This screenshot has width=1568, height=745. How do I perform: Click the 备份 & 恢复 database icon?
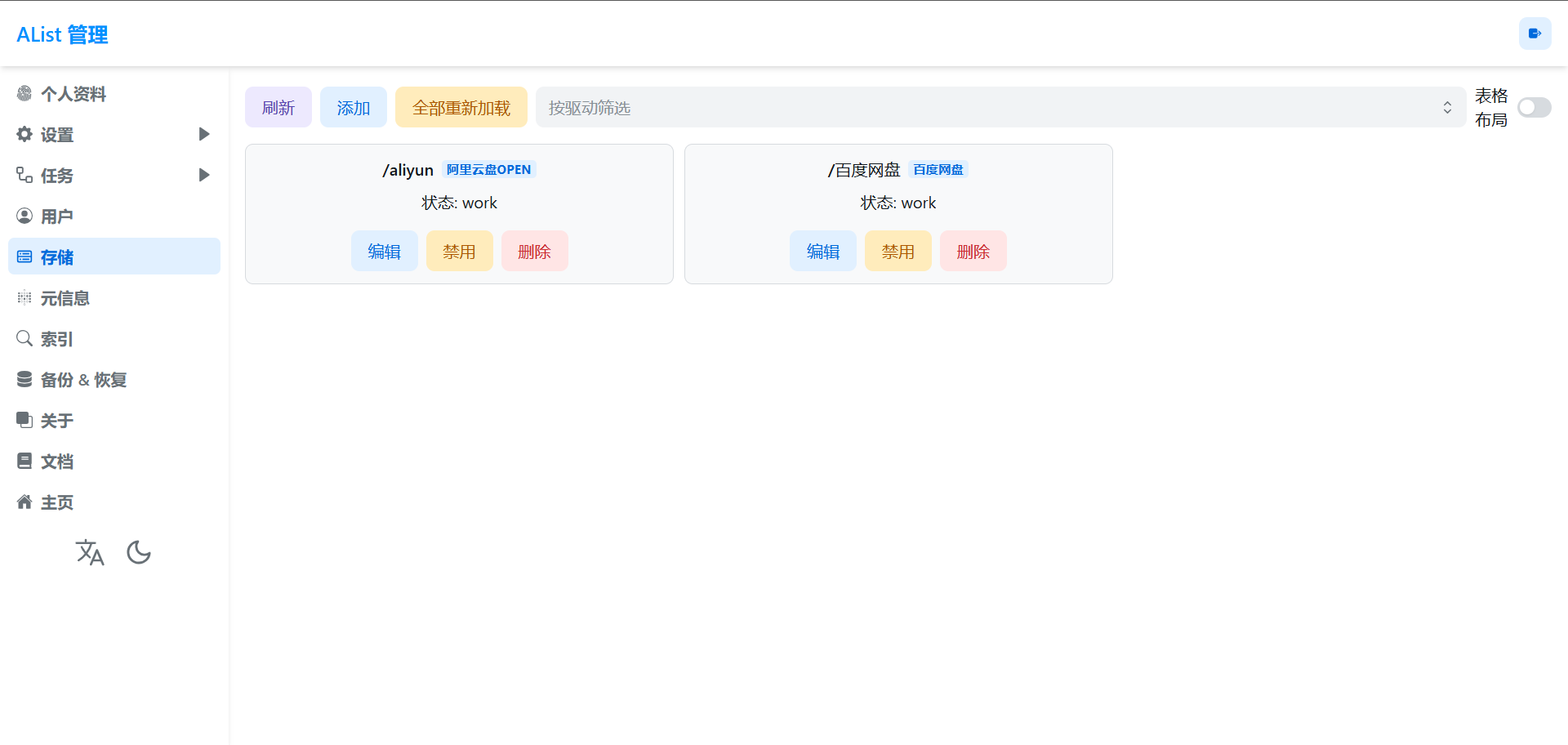point(24,380)
